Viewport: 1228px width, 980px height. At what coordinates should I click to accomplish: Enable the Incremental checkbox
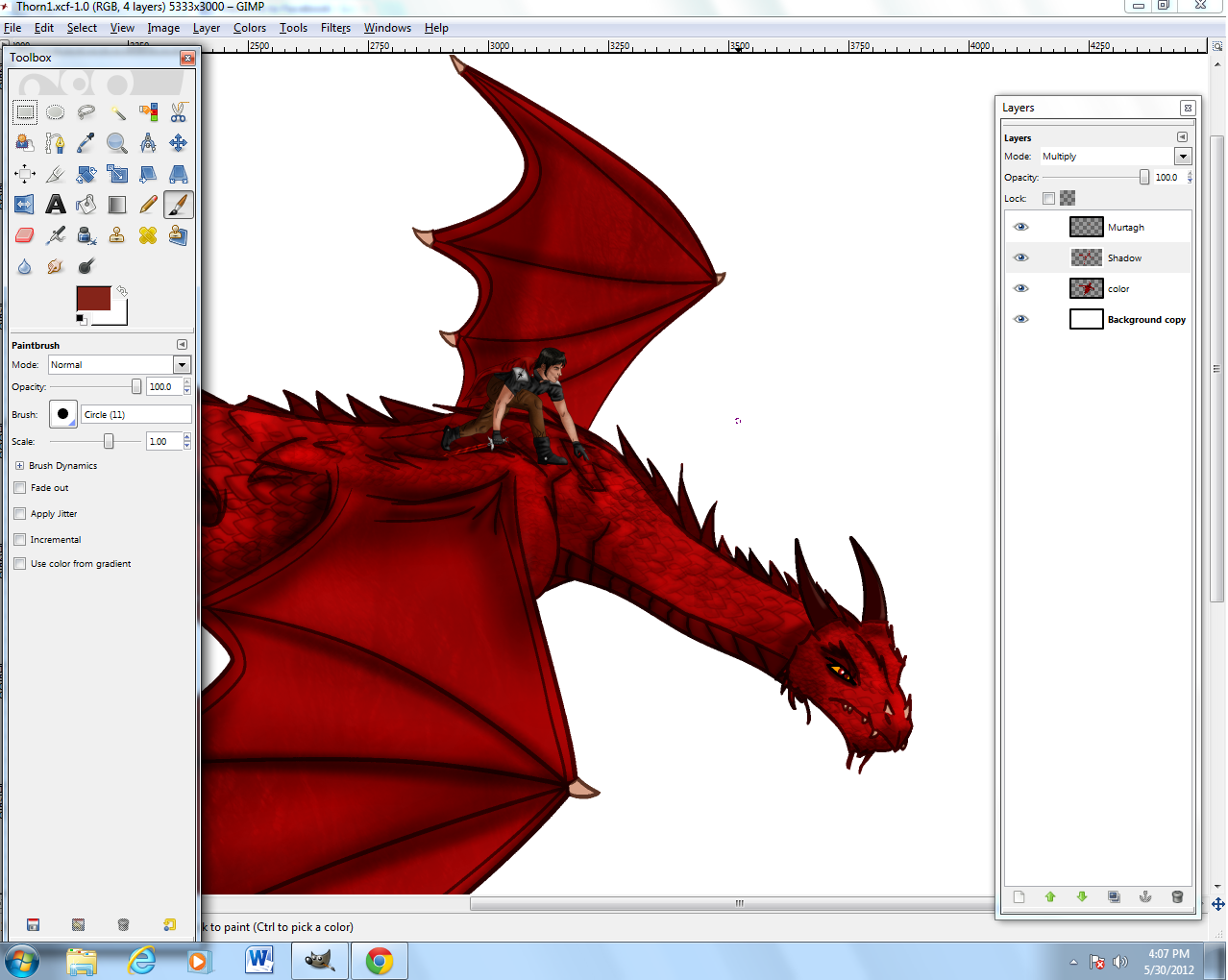coord(19,539)
